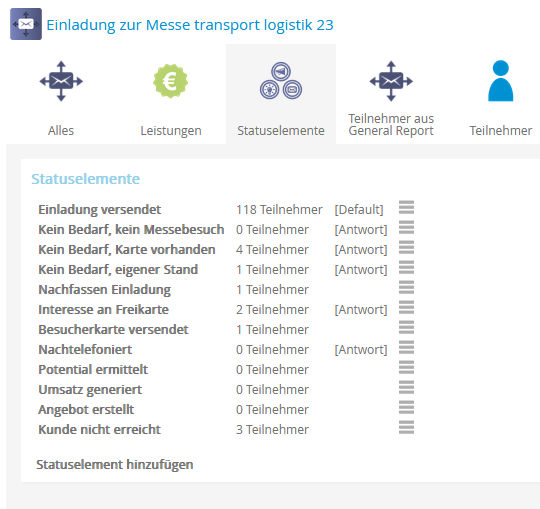Open the Interesse an Freikarte status element
This screenshot has height=509, width=540.
[103, 310]
